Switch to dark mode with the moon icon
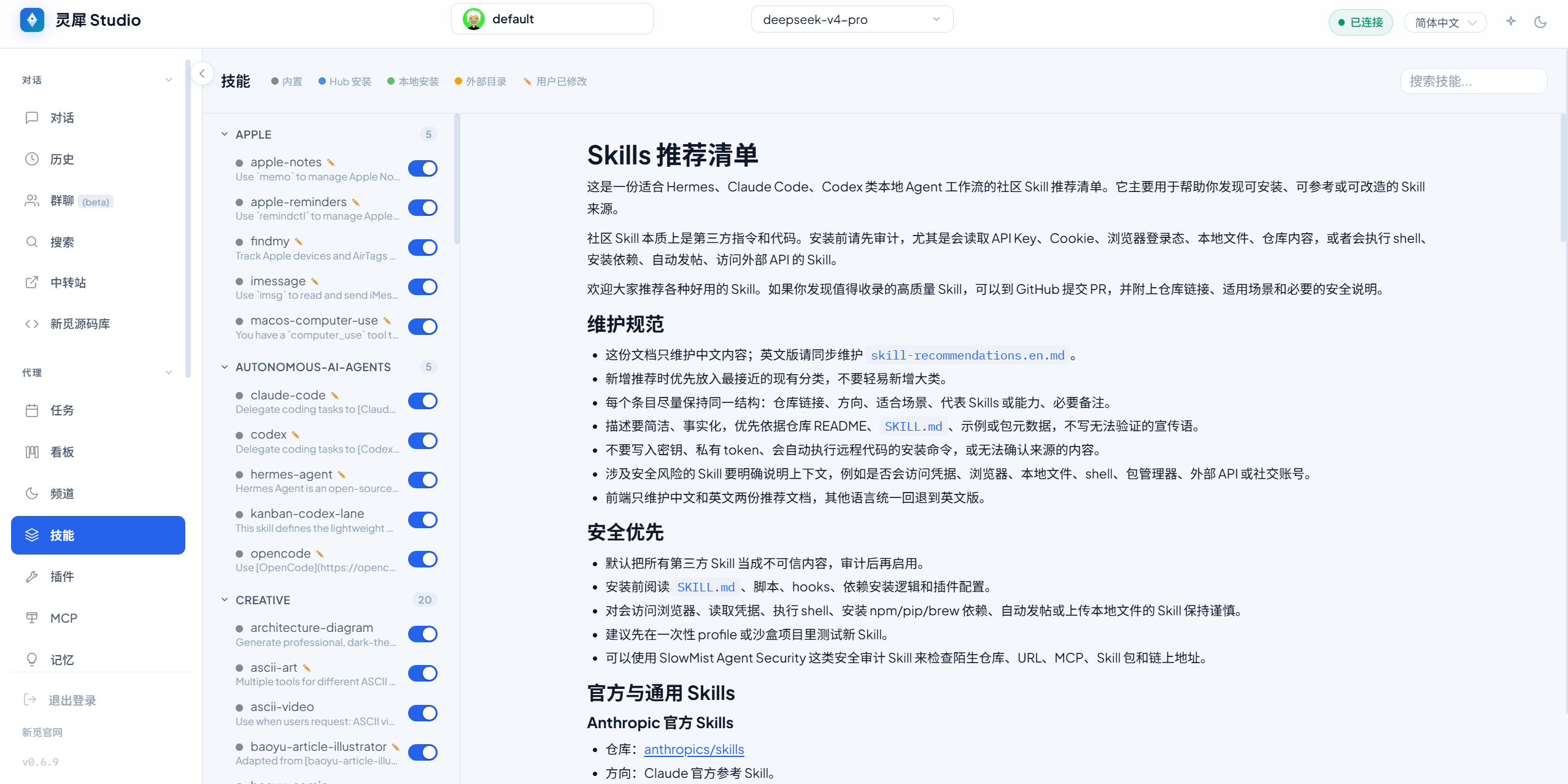 pos(1540,22)
